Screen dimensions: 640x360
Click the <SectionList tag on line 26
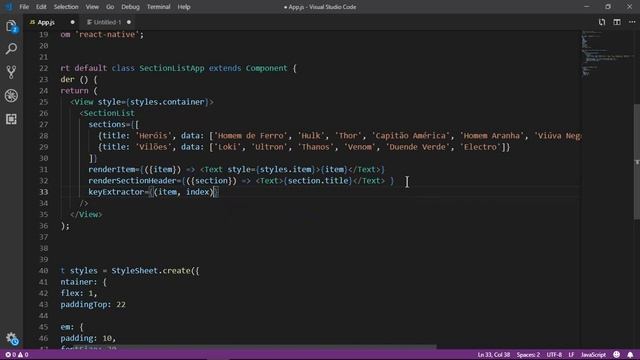pyautogui.click(x=107, y=113)
